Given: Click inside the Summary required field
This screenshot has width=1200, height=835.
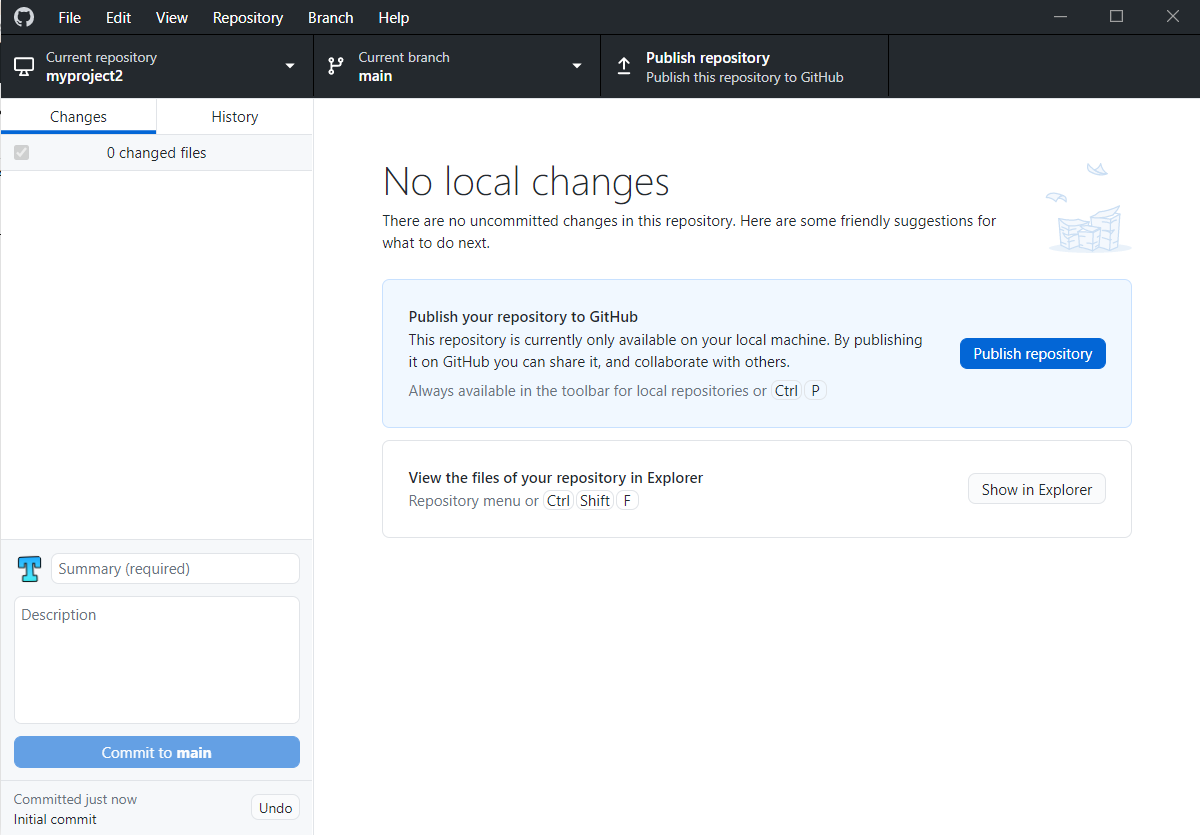Looking at the screenshot, I should pos(175,568).
